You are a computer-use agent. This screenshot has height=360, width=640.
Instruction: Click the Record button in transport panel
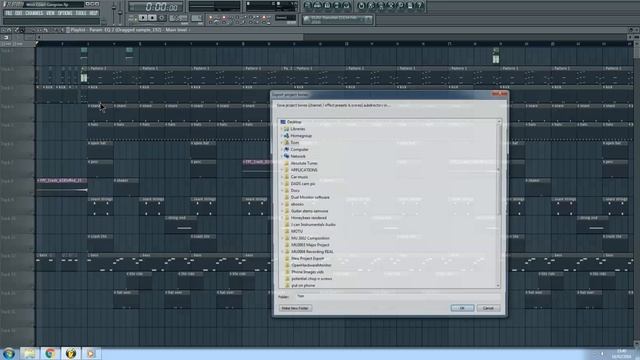[162, 18]
